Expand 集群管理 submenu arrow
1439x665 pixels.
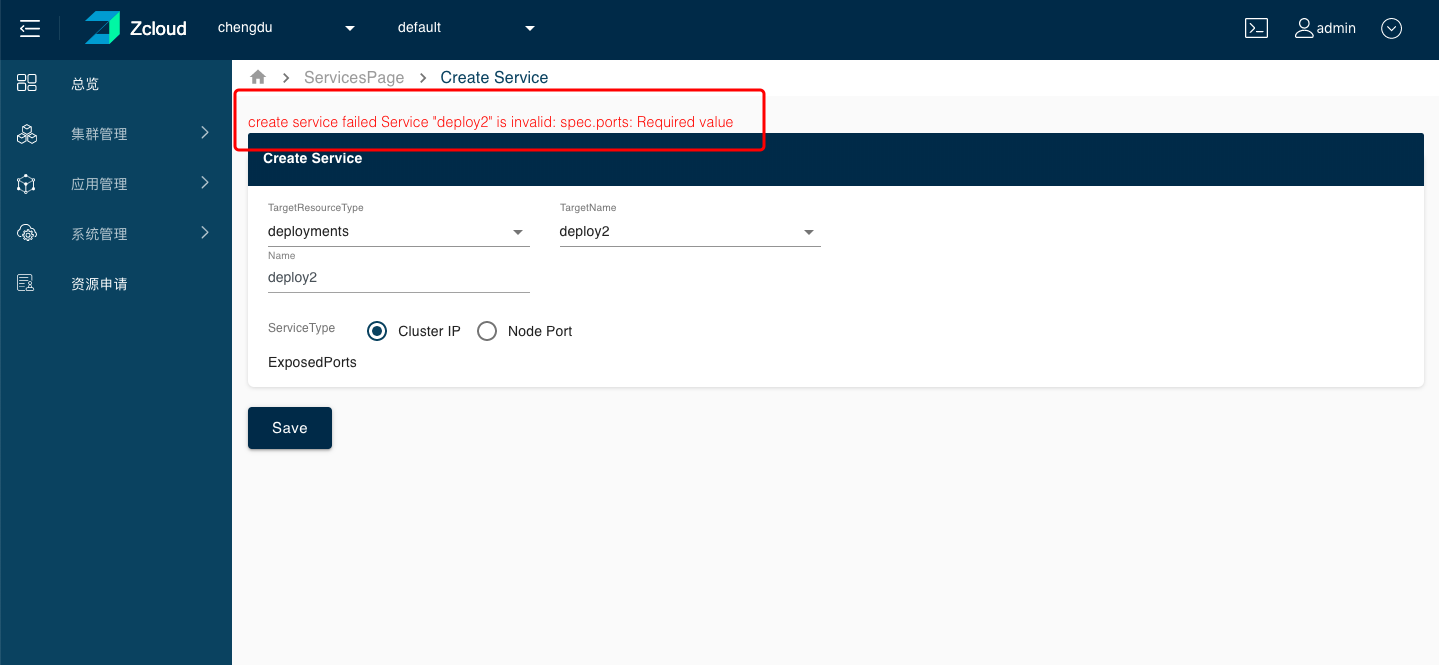(205, 132)
